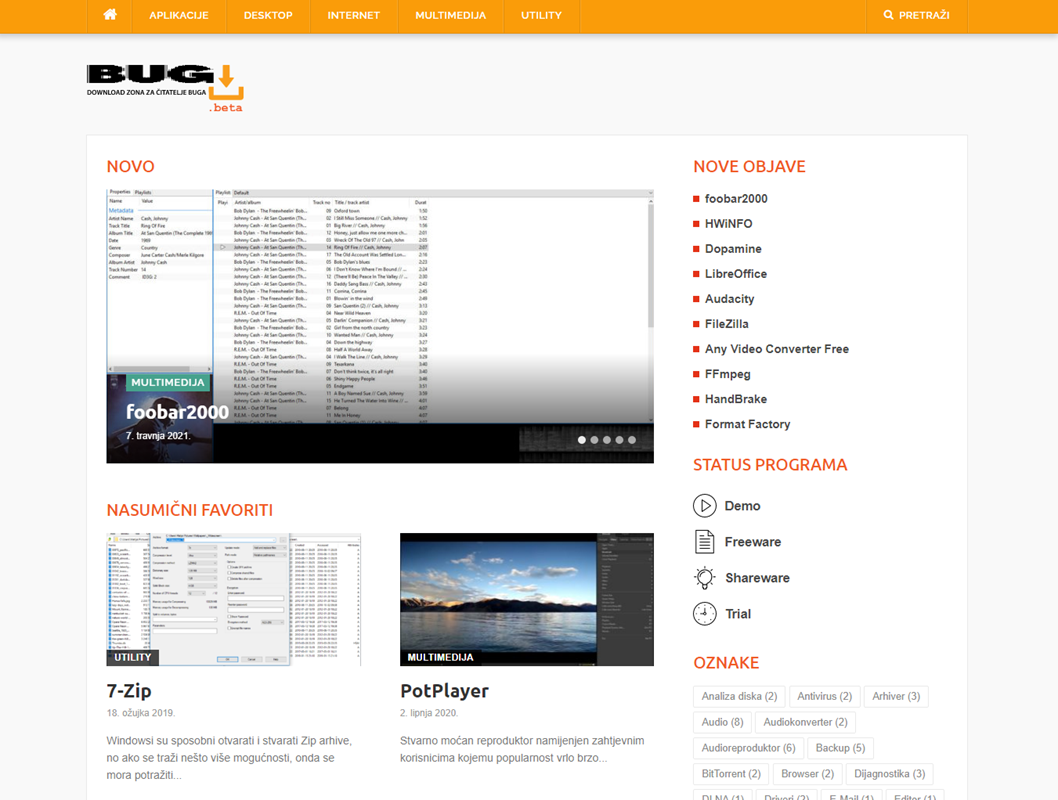Image resolution: width=1058 pixels, height=800 pixels.
Task: Select the Arhiver (3) tag
Action: tap(896, 696)
